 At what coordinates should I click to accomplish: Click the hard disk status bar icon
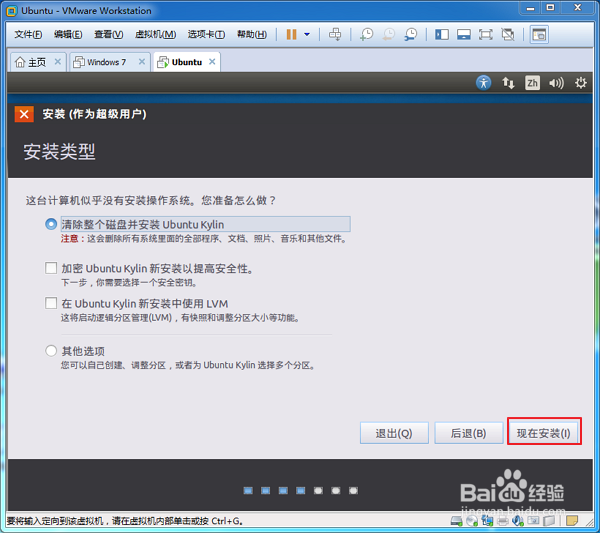coord(457,521)
